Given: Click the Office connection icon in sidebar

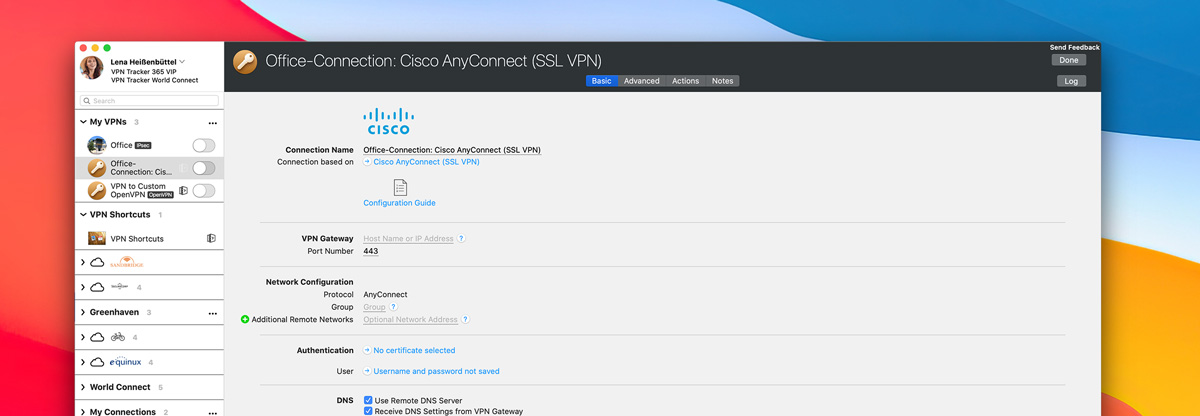Looking at the screenshot, I should (x=97, y=146).
